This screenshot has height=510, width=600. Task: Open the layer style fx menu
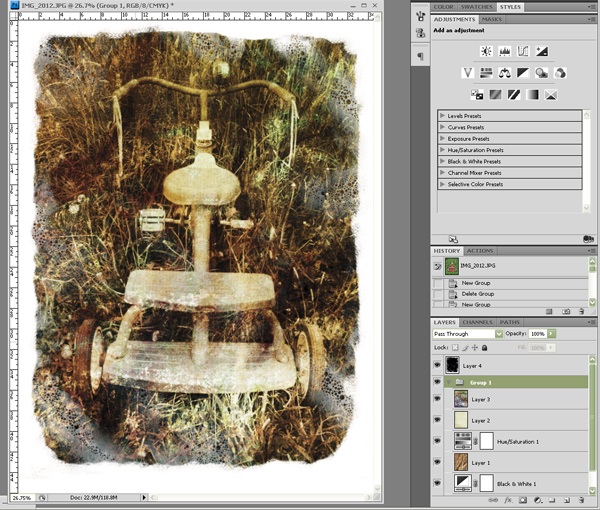click(x=508, y=500)
